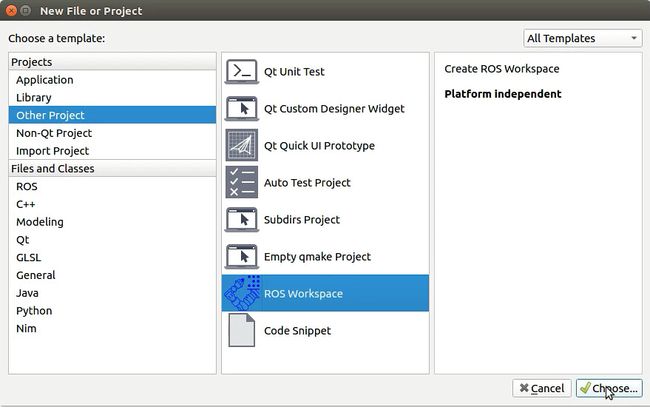Select the Java file category

(112, 293)
